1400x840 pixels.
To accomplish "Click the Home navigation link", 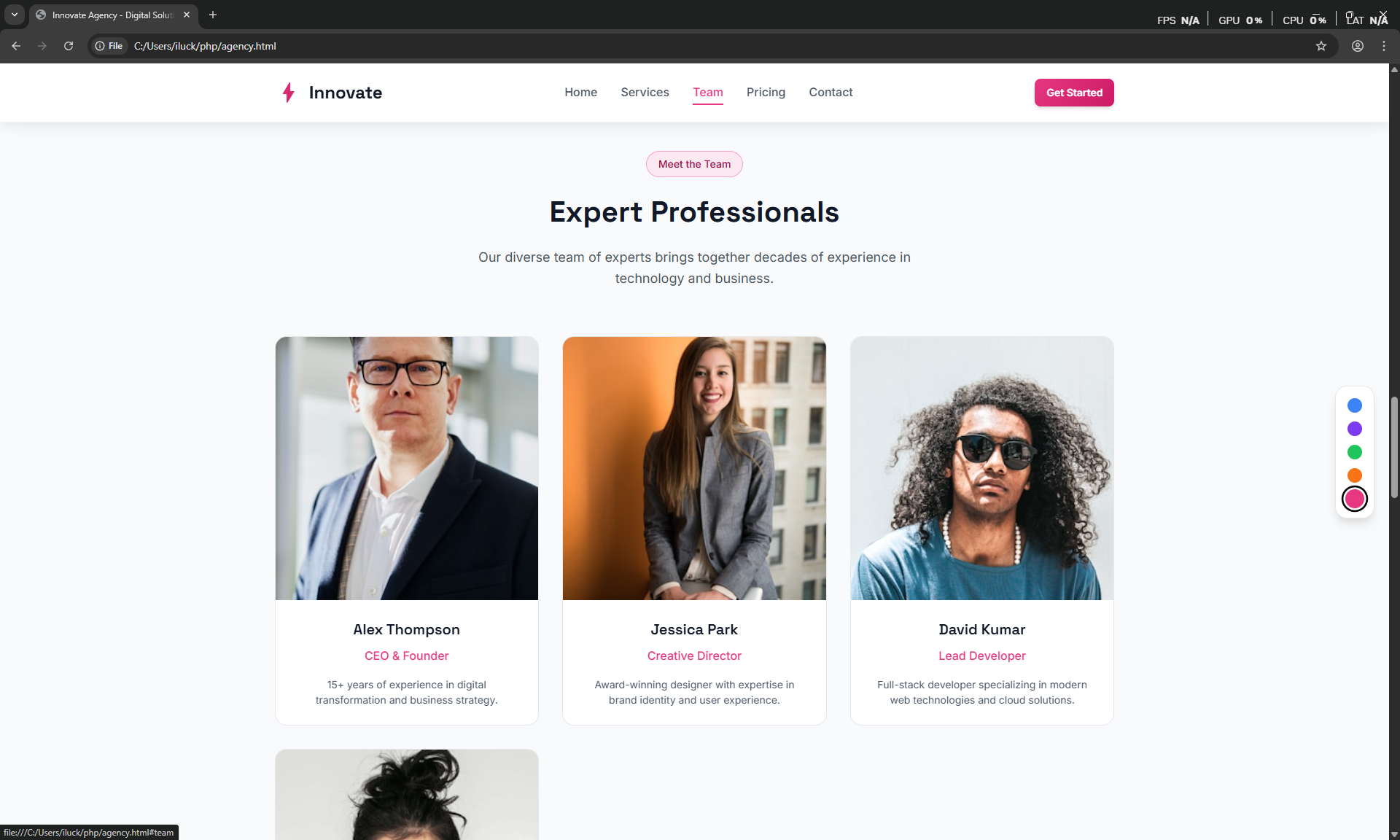I will (x=580, y=93).
